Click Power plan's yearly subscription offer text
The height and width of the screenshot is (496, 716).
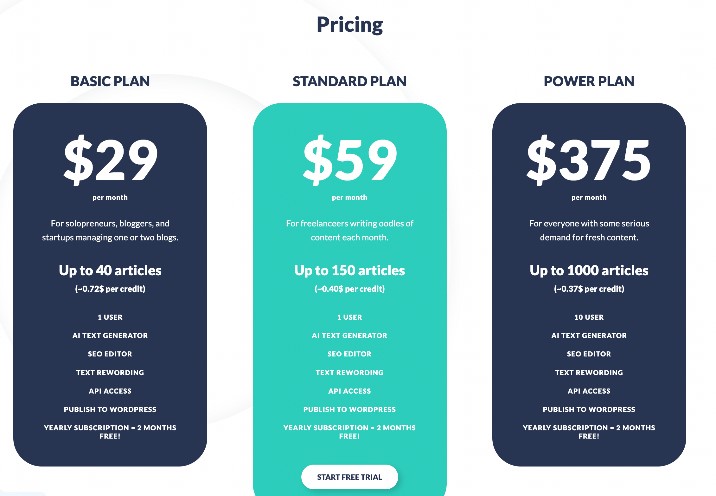(x=589, y=432)
